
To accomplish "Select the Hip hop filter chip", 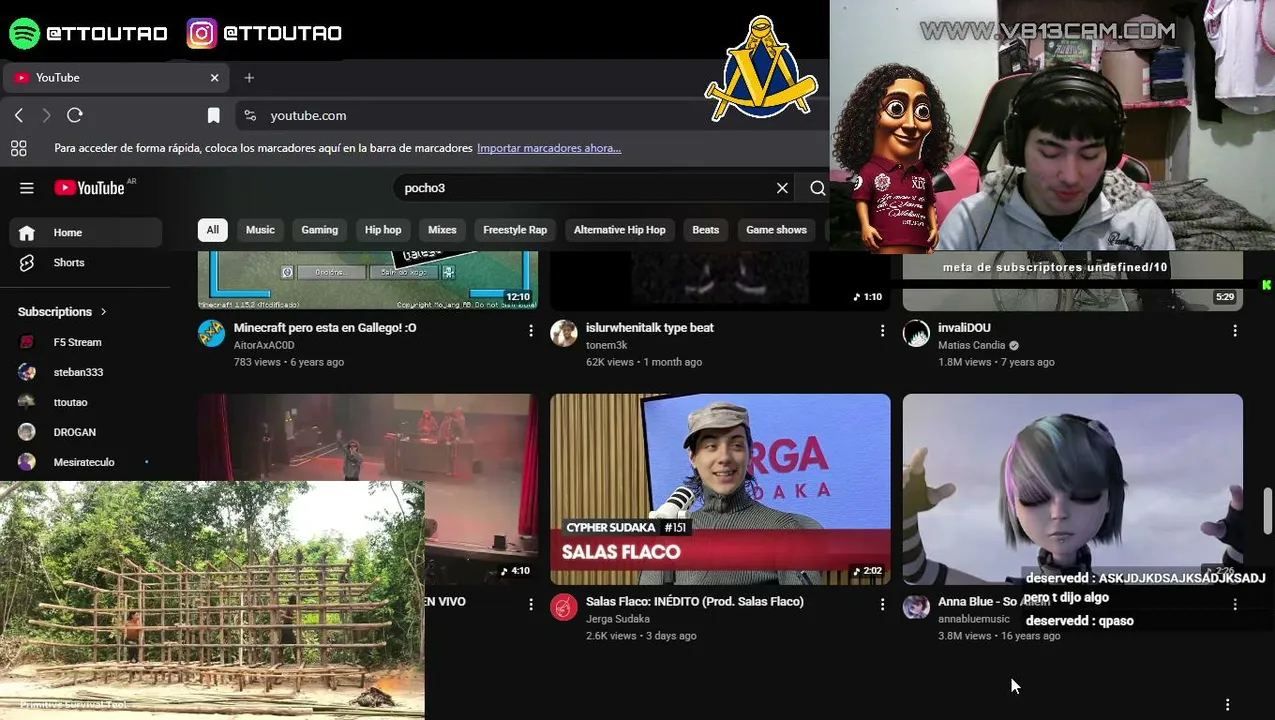I will point(383,230).
